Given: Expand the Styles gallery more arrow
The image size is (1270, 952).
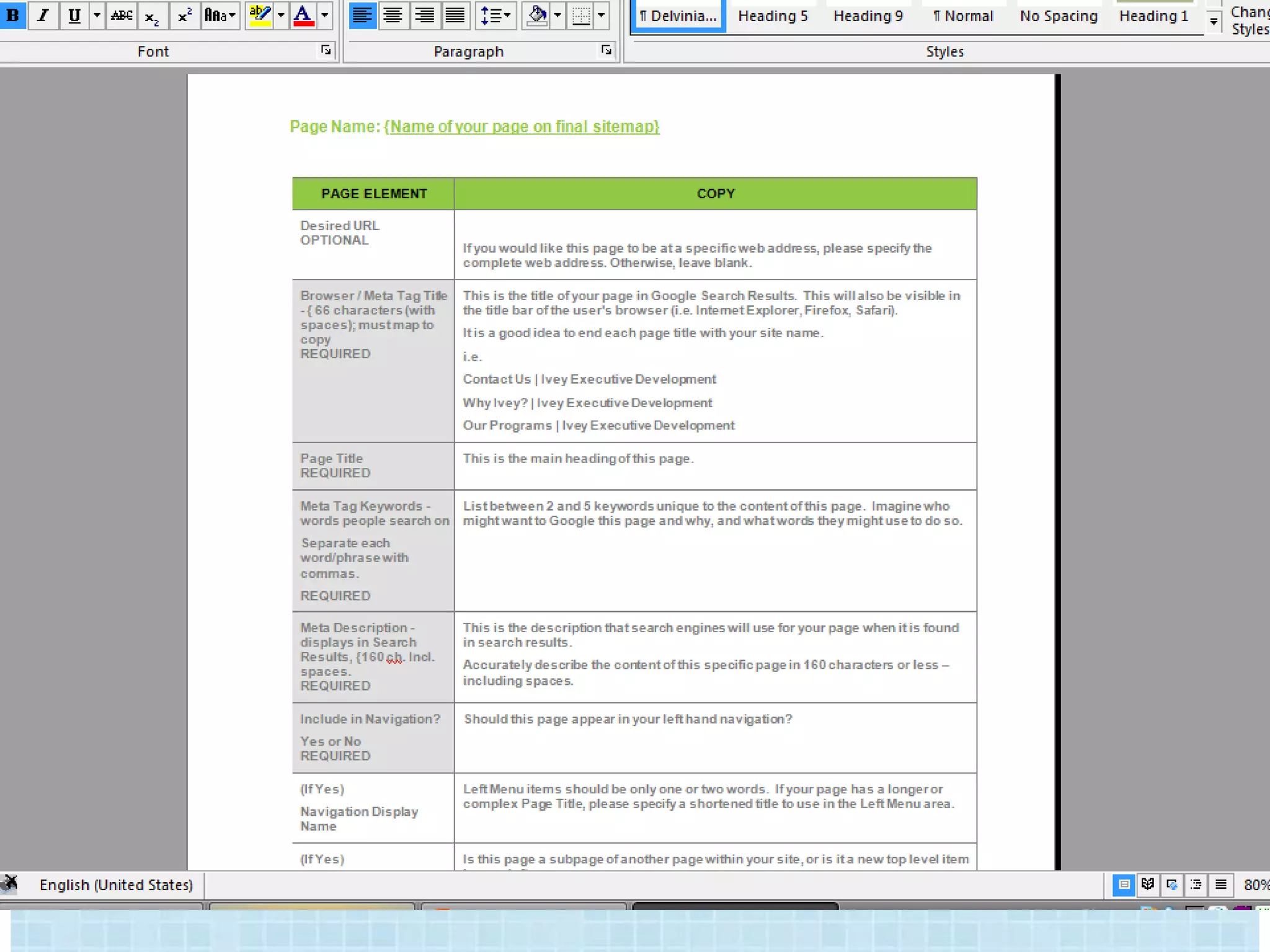Looking at the screenshot, I should point(1214,22).
